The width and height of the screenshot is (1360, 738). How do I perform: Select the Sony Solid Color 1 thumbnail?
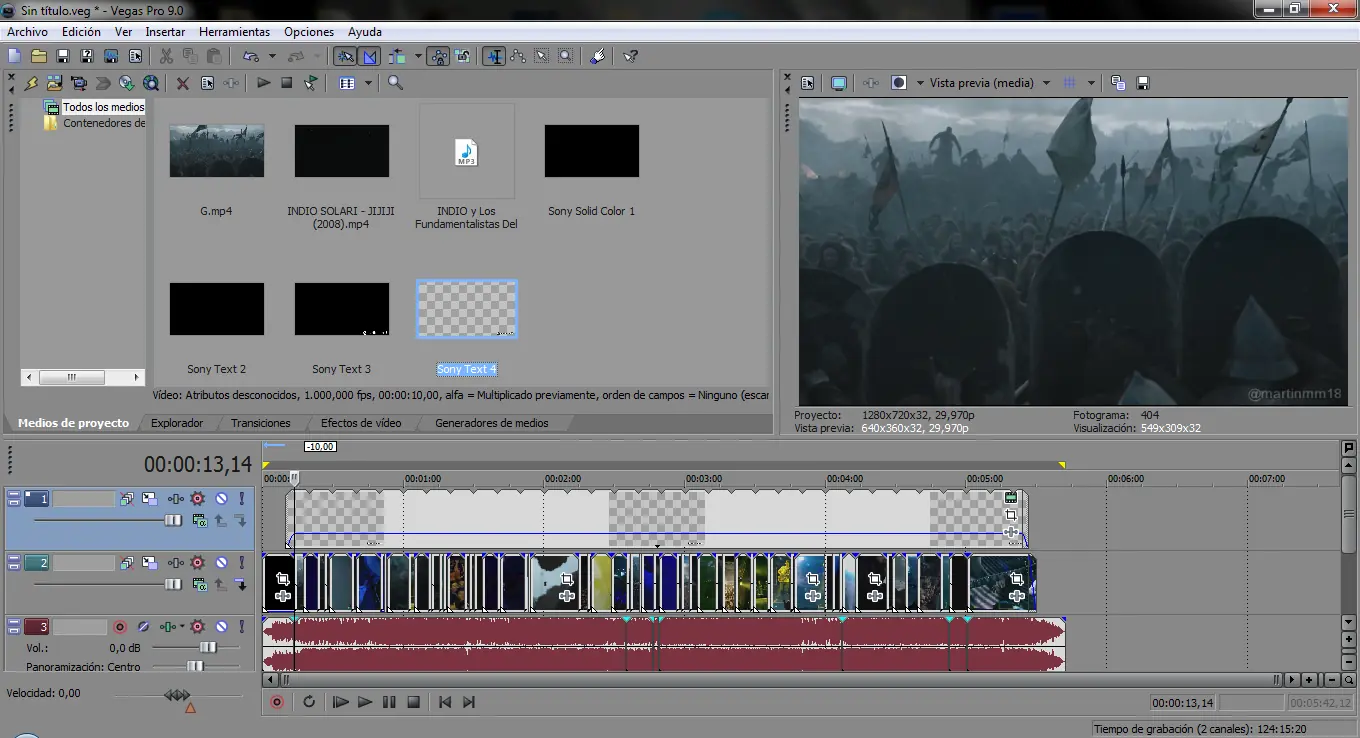click(592, 151)
